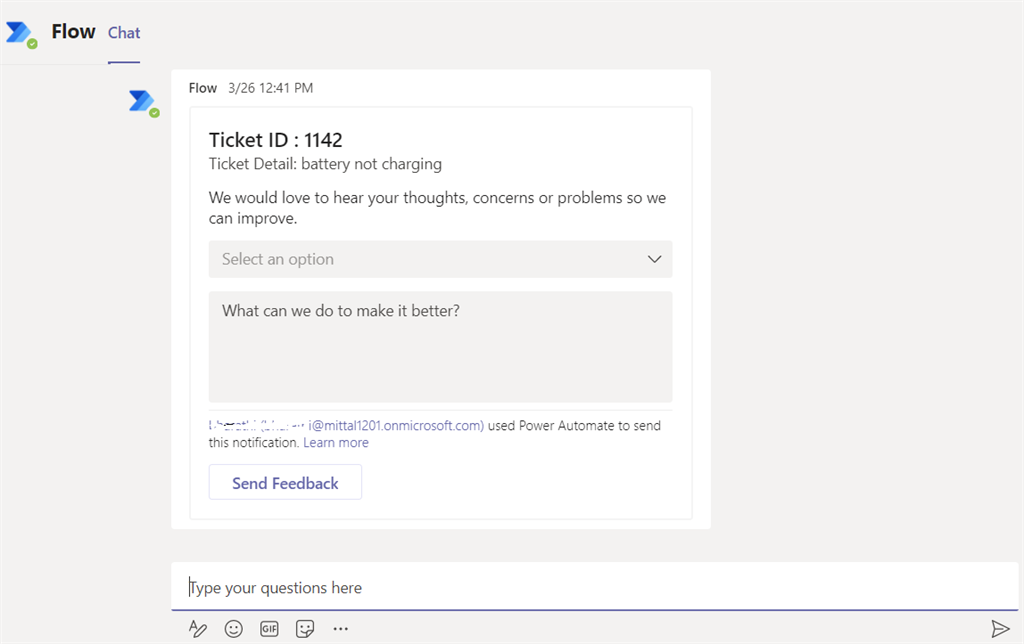Click the Flow title in the header
This screenshot has width=1024, height=644.
coord(74,32)
